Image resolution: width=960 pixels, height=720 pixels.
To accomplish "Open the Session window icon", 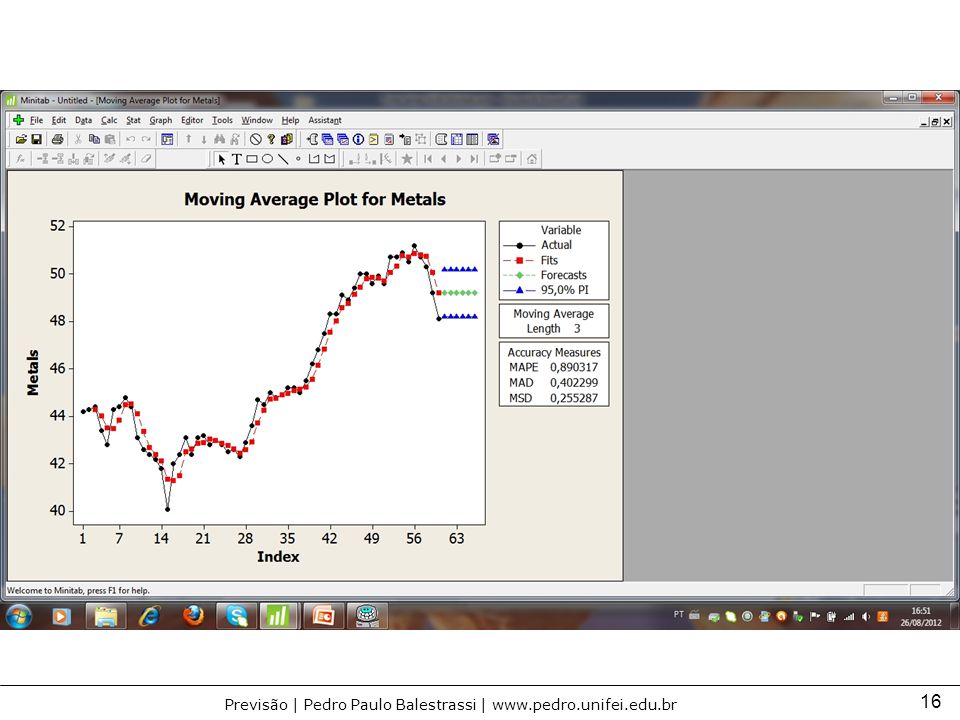I will click(x=441, y=140).
